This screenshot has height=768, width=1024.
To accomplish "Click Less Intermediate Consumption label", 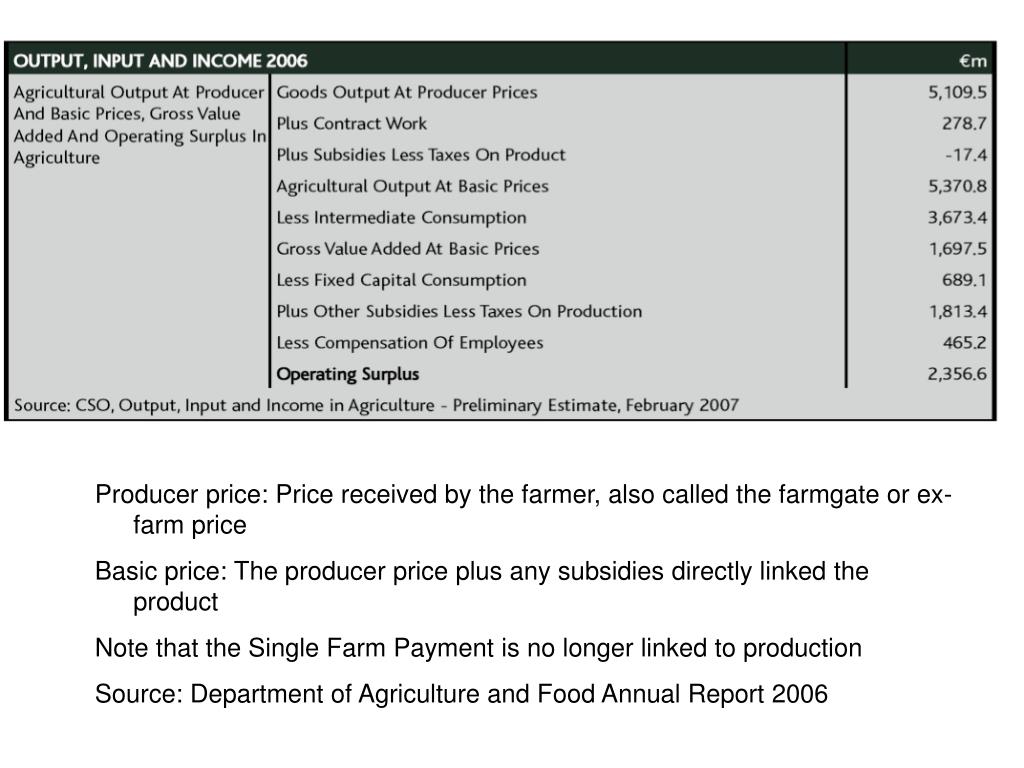I will click(x=401, y=217).
